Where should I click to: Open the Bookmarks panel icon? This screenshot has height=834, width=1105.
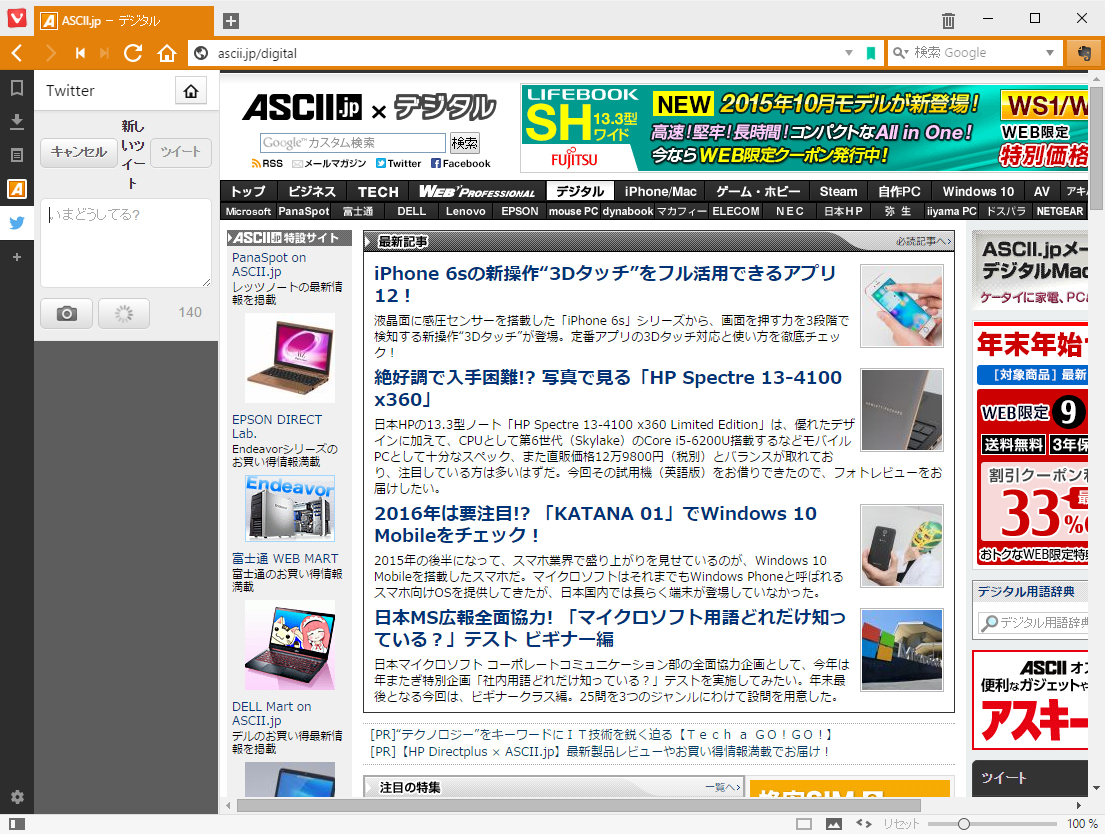[17, 87]
